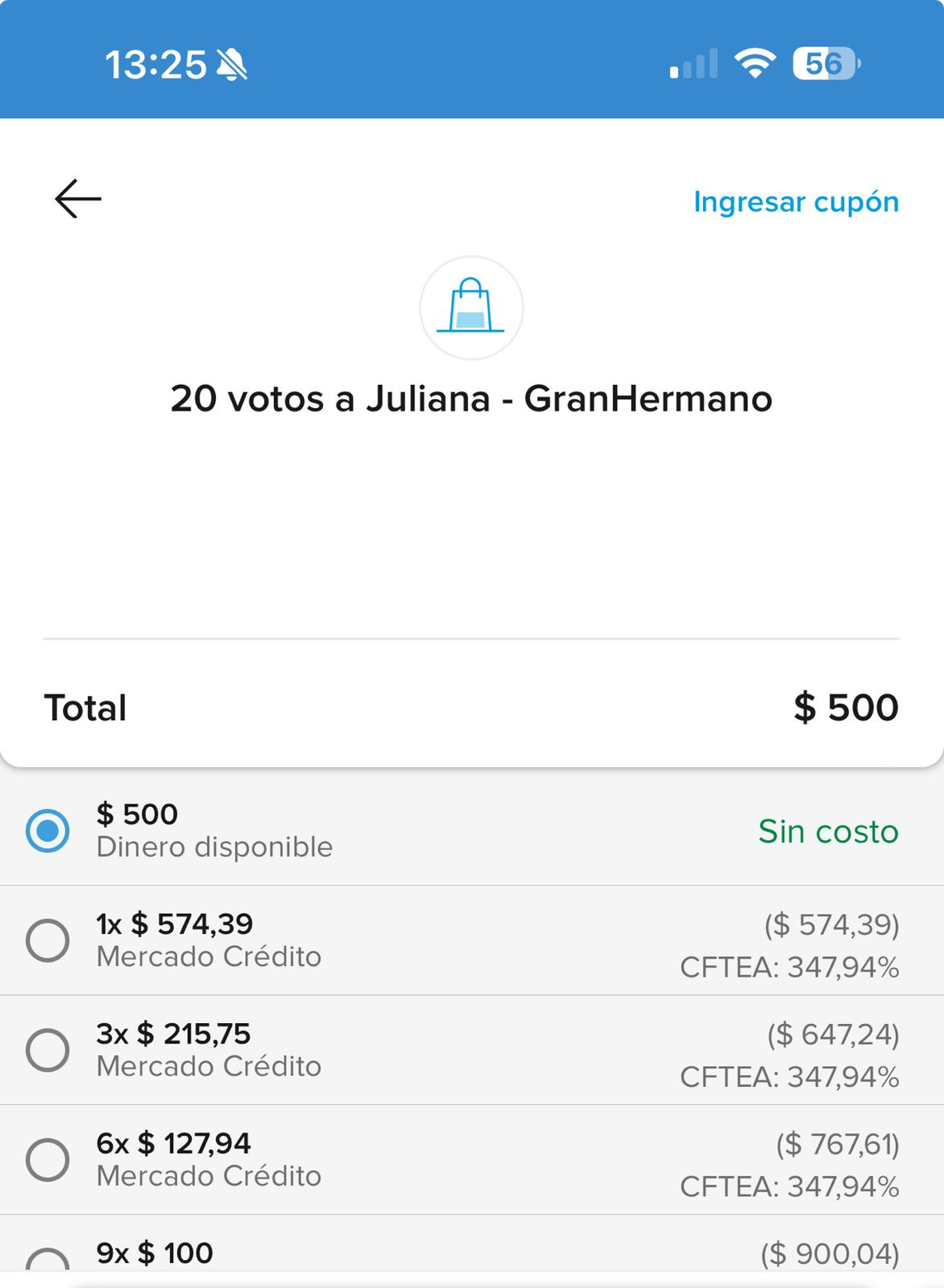Select the Dinero disponible radio button

click(48, 830)
